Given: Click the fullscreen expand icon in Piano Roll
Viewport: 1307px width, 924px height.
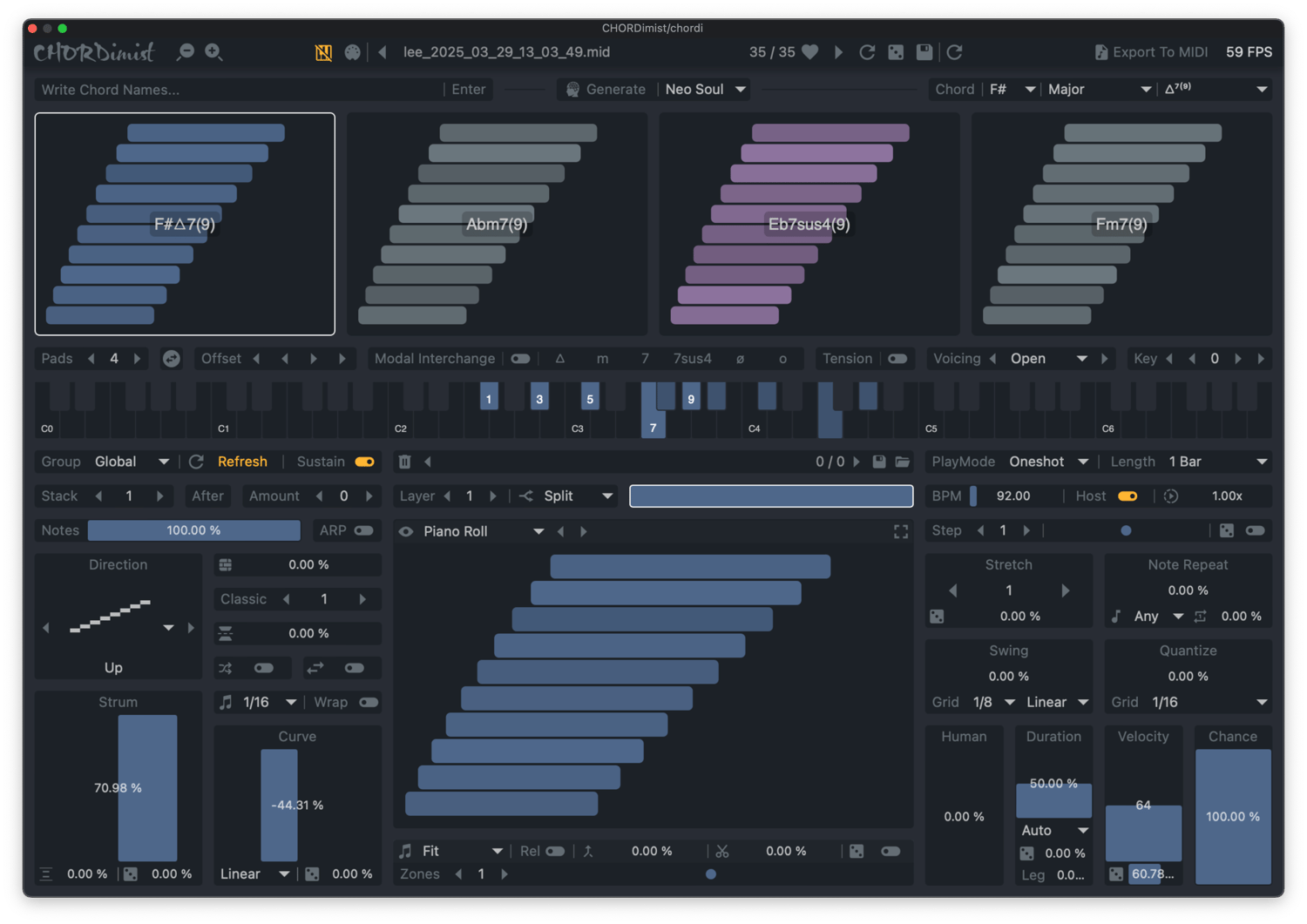Looking at the screenshot, I should (x=901, y=531).
